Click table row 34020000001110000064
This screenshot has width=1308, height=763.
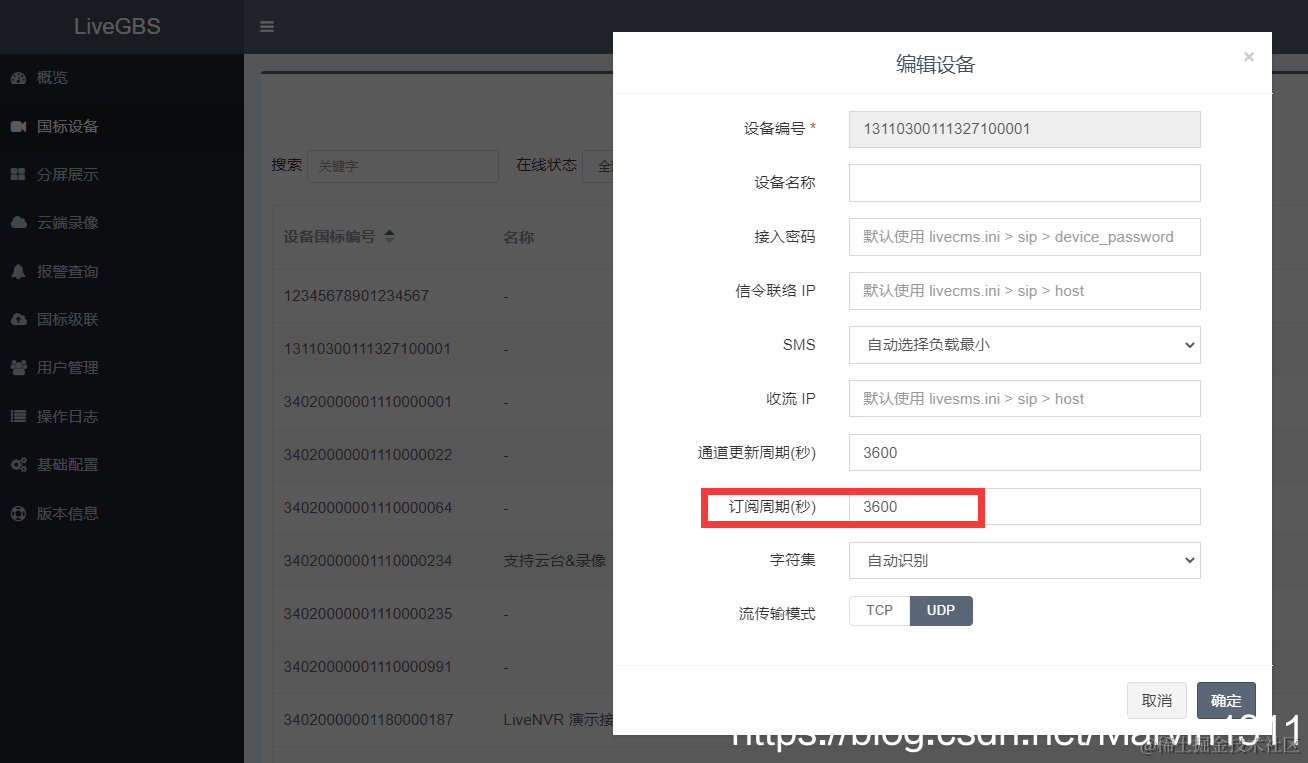tap(443, 508)
